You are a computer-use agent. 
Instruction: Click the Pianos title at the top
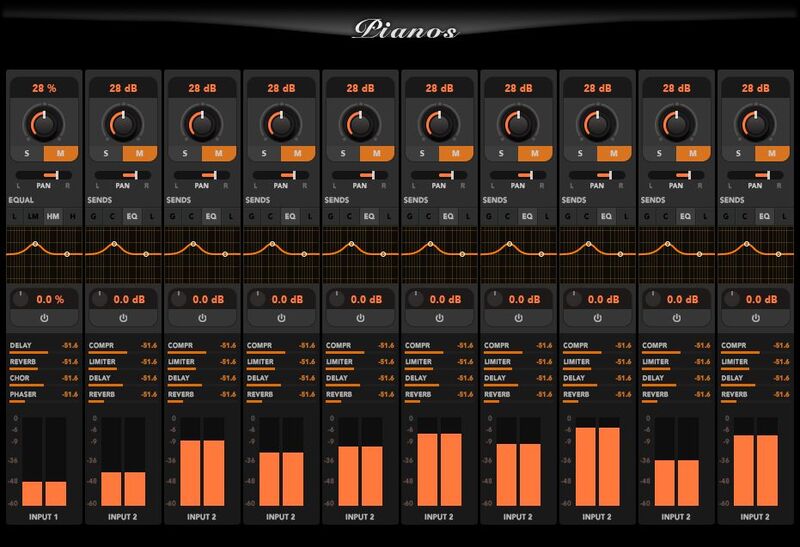406,30
